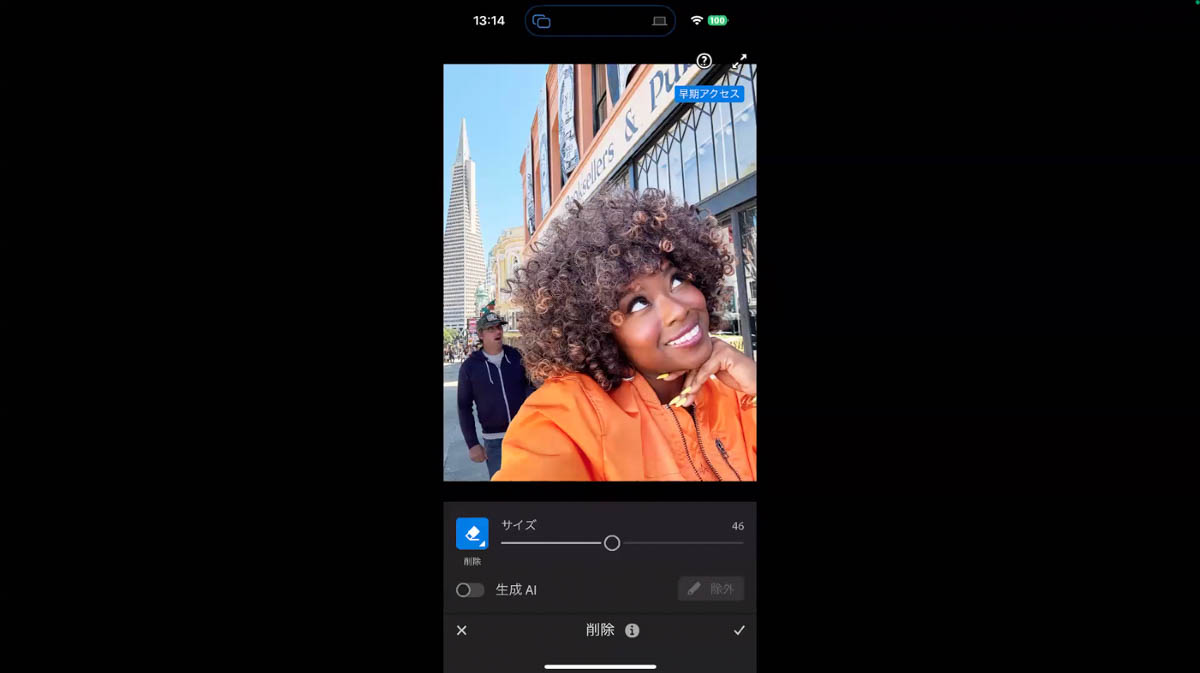Tap the 13:14 clock
This screenshot has height=673, width=1200.
click(x=489, y=20)
